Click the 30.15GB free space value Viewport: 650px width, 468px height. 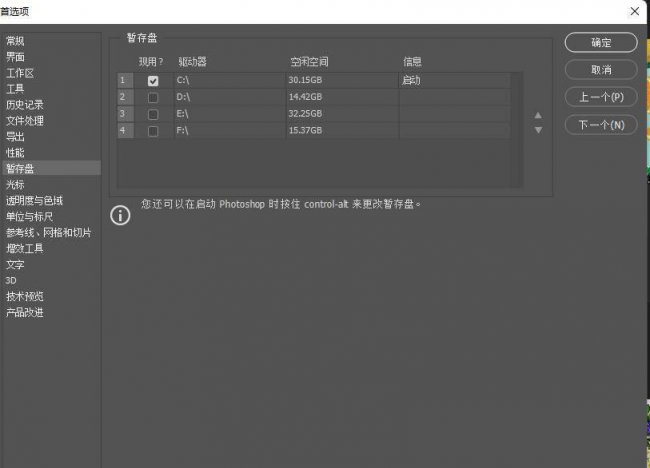pyautogui.click(x=305, y=80)
